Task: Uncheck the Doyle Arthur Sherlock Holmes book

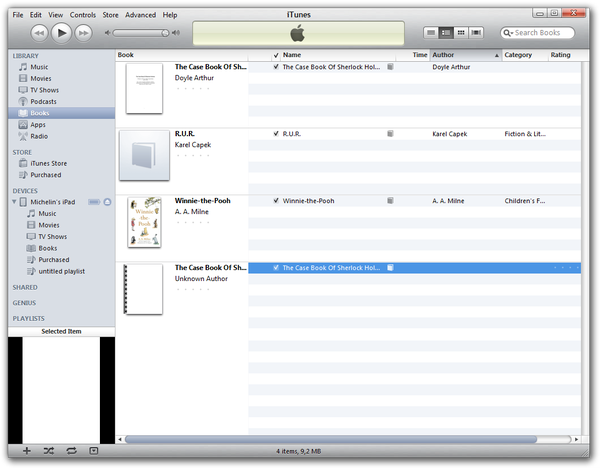Action: pyautogui.click(x=276, y=67)
